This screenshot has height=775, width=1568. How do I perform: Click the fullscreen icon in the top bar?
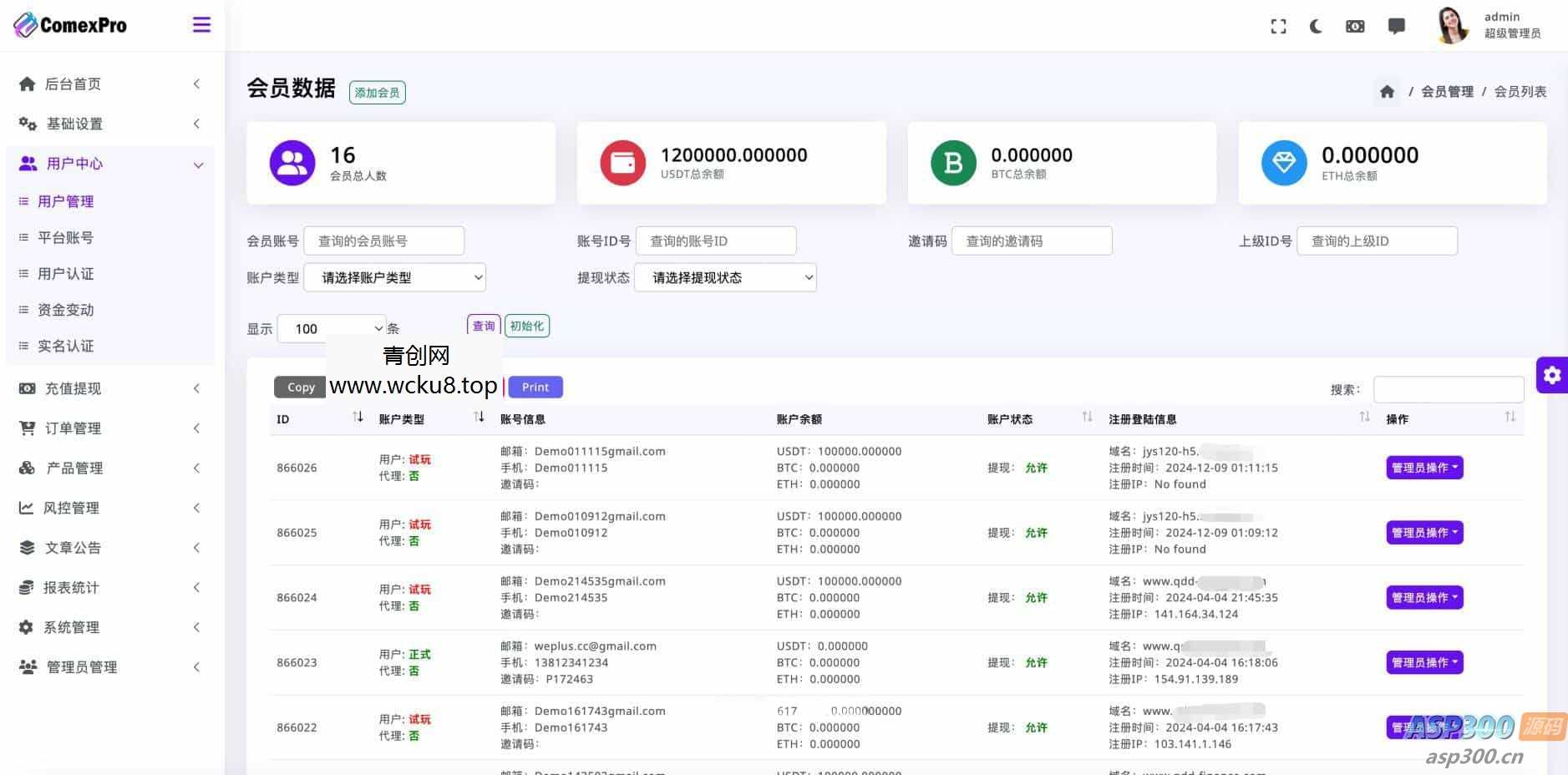point(1278,26)
